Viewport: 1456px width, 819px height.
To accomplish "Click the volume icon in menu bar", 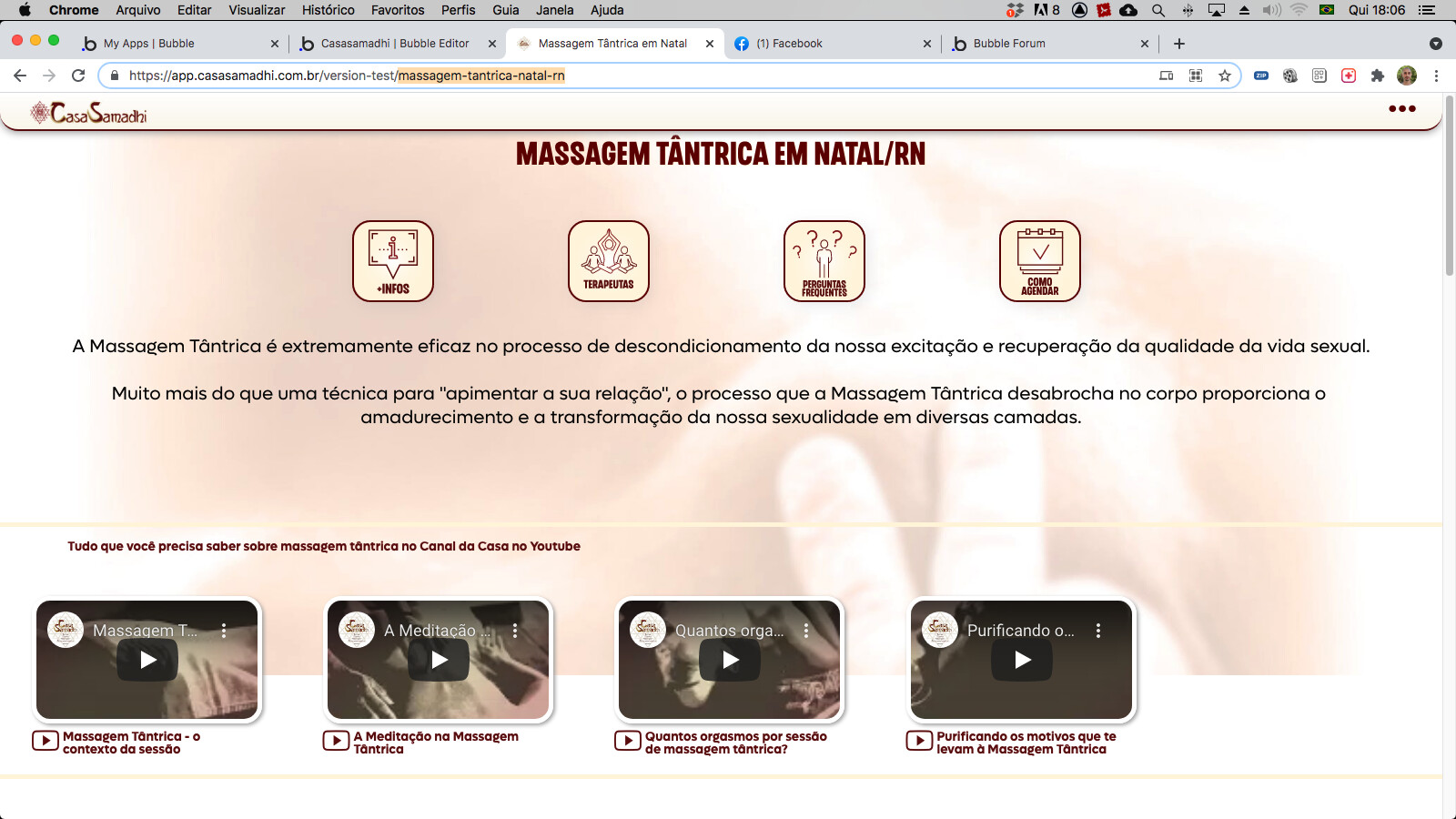I will click(x=1271, y=10).
